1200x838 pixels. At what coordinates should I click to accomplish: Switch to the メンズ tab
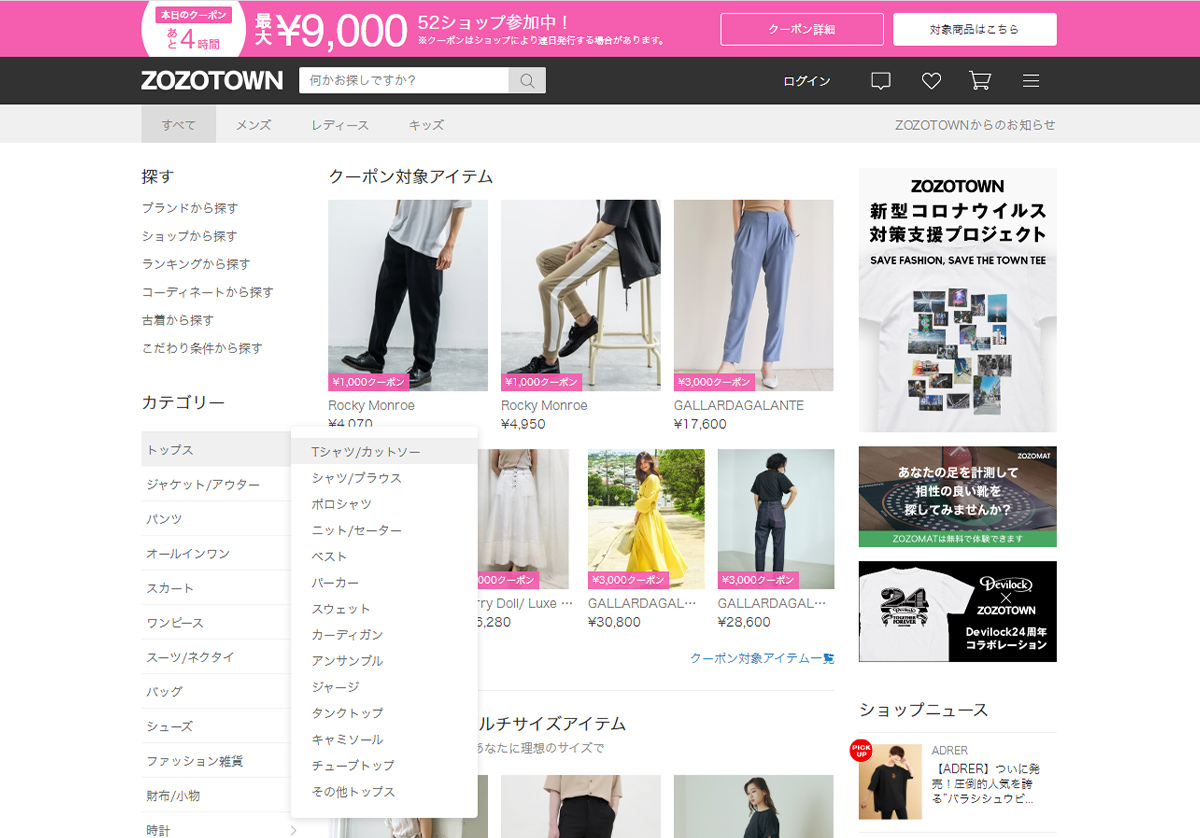click(x=253, y=125)
